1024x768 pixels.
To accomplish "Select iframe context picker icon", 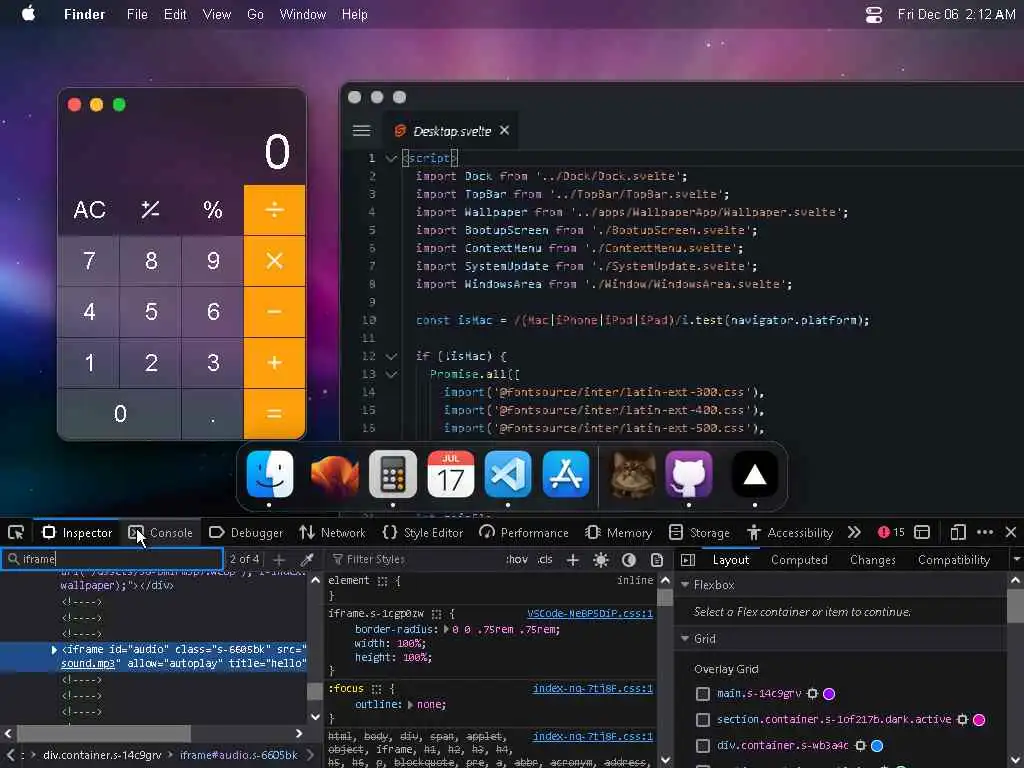I will coord(922,532).
